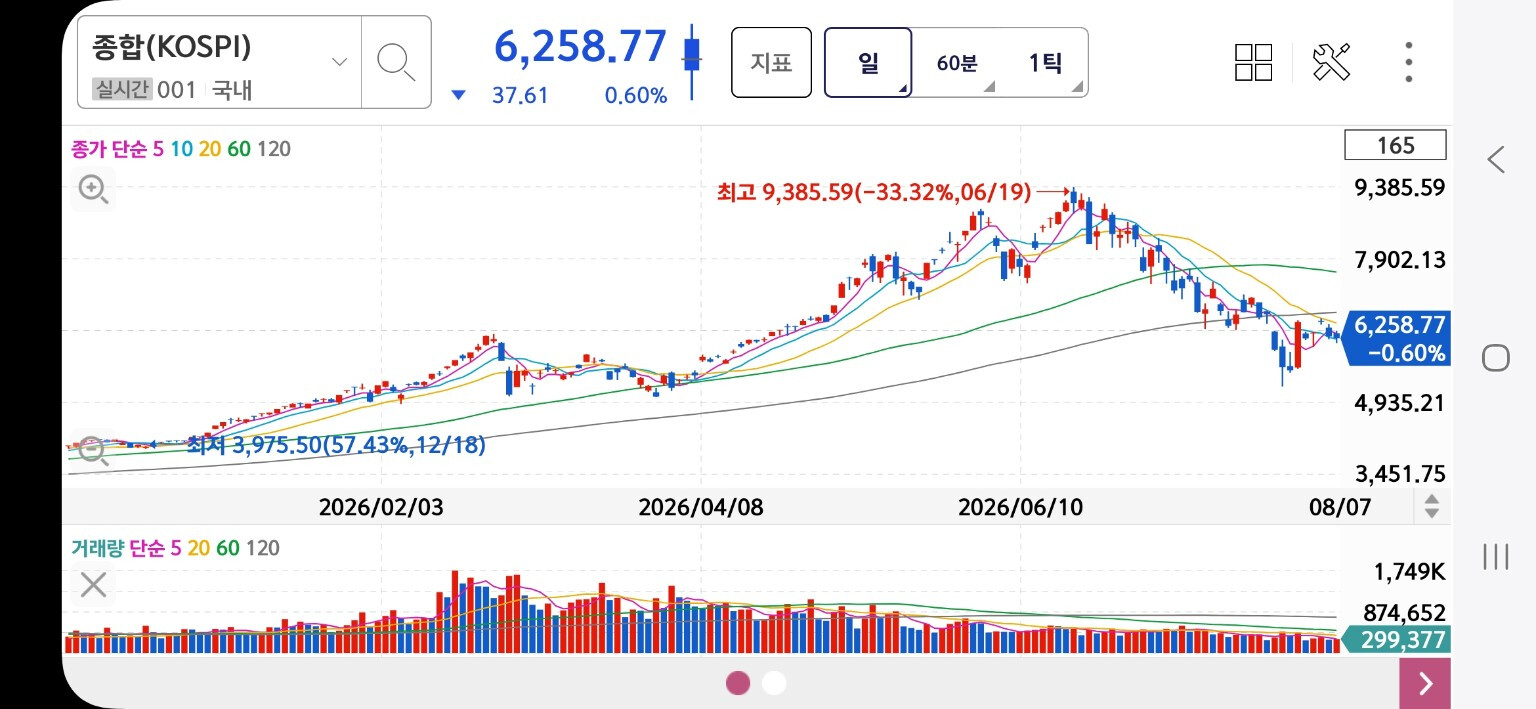
Task: Go back with the Android back chevron
Action: [x=1496, y=159]
